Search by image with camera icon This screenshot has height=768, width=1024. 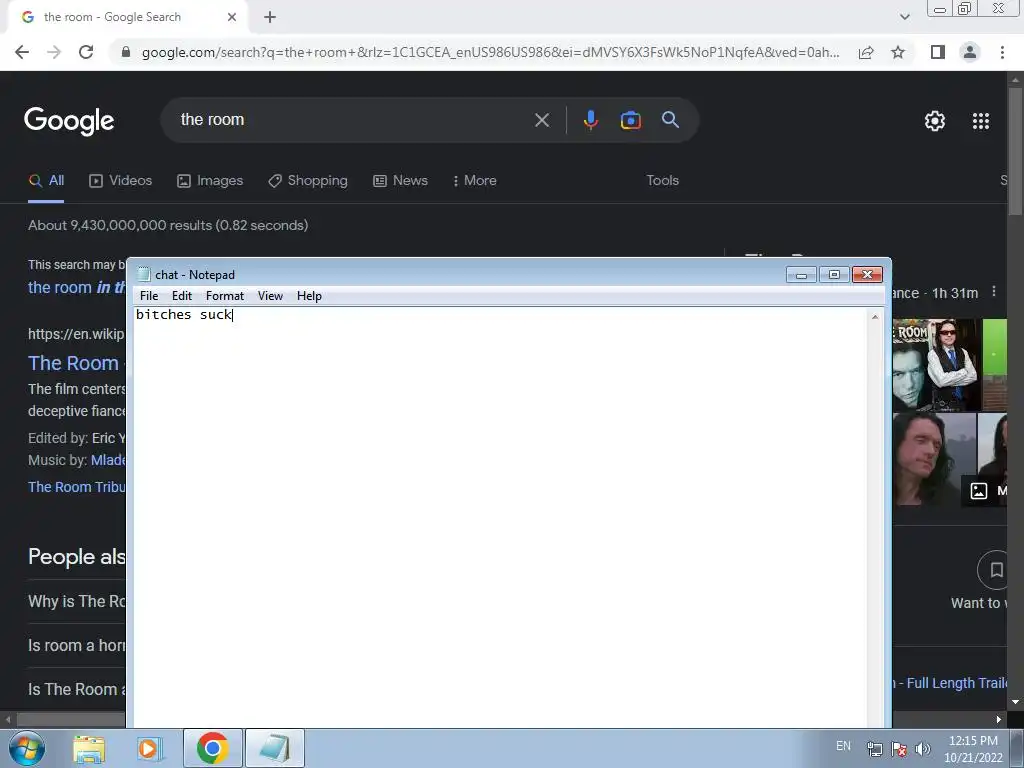click(630, 120)
